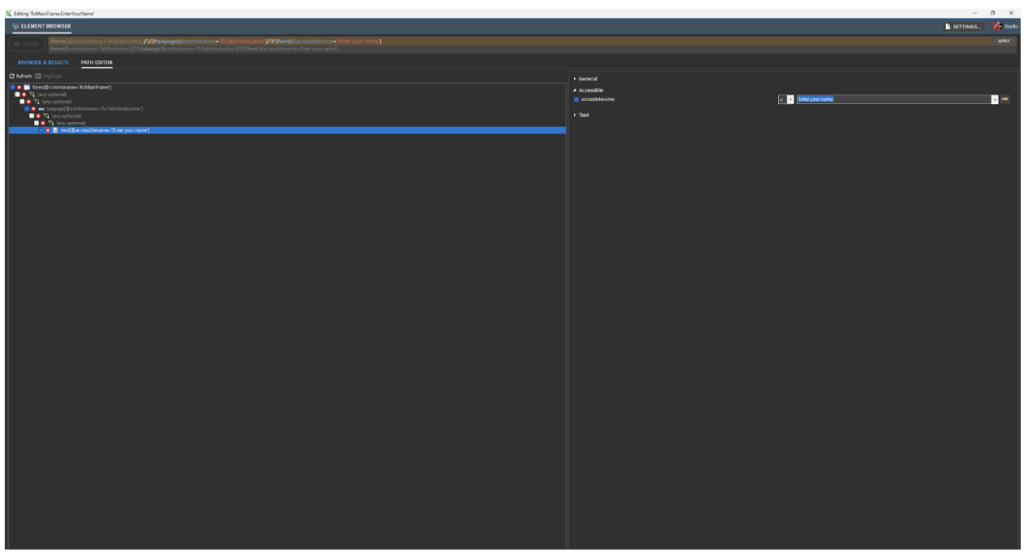Click the 'Enter your name' value field
The height and width of the screenshot is (552, 1024).
[x=893, y=99]
